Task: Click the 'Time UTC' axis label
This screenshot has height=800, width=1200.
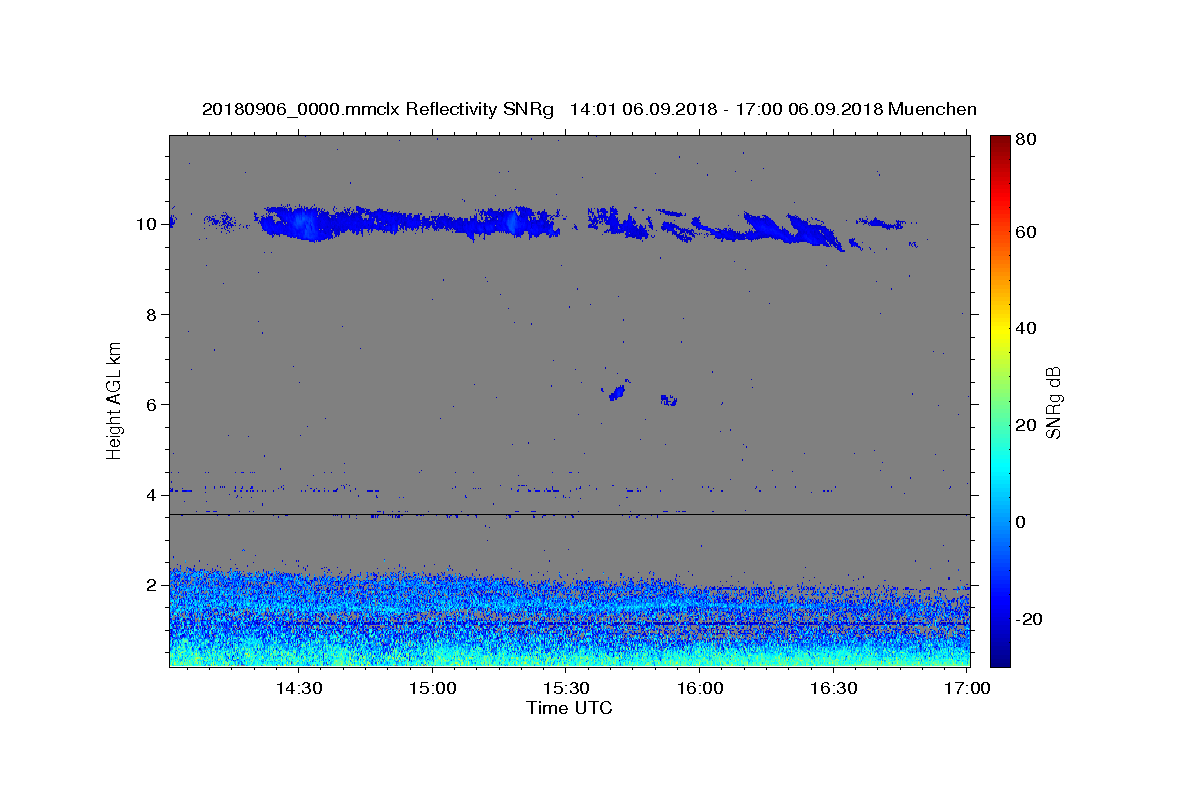Action: pyautogui.click(x=569, y=708)
